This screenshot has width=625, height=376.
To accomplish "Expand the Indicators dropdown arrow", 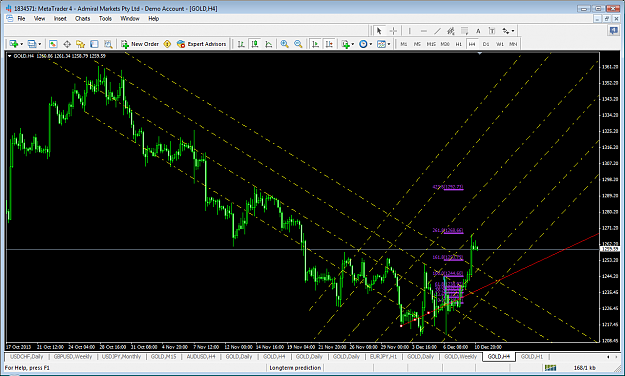I will point(352,44).
